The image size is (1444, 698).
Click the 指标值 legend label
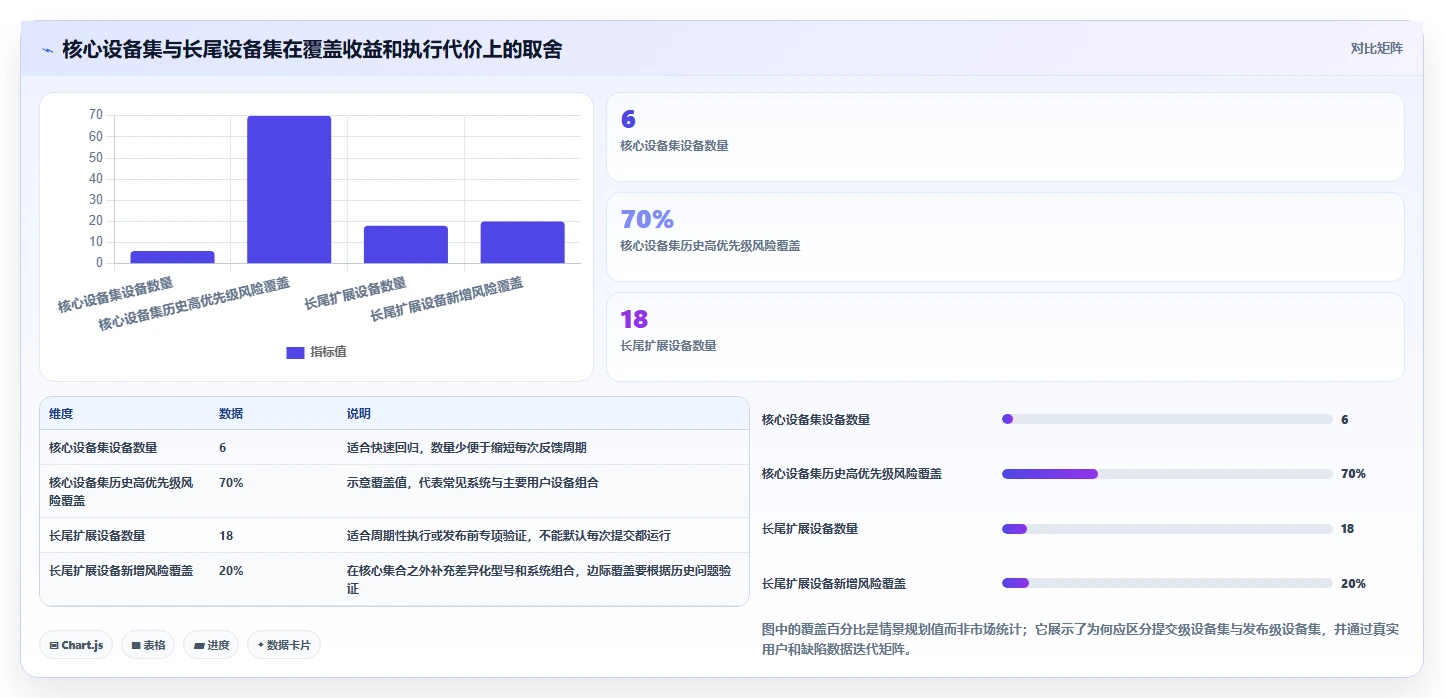point(328,352)
